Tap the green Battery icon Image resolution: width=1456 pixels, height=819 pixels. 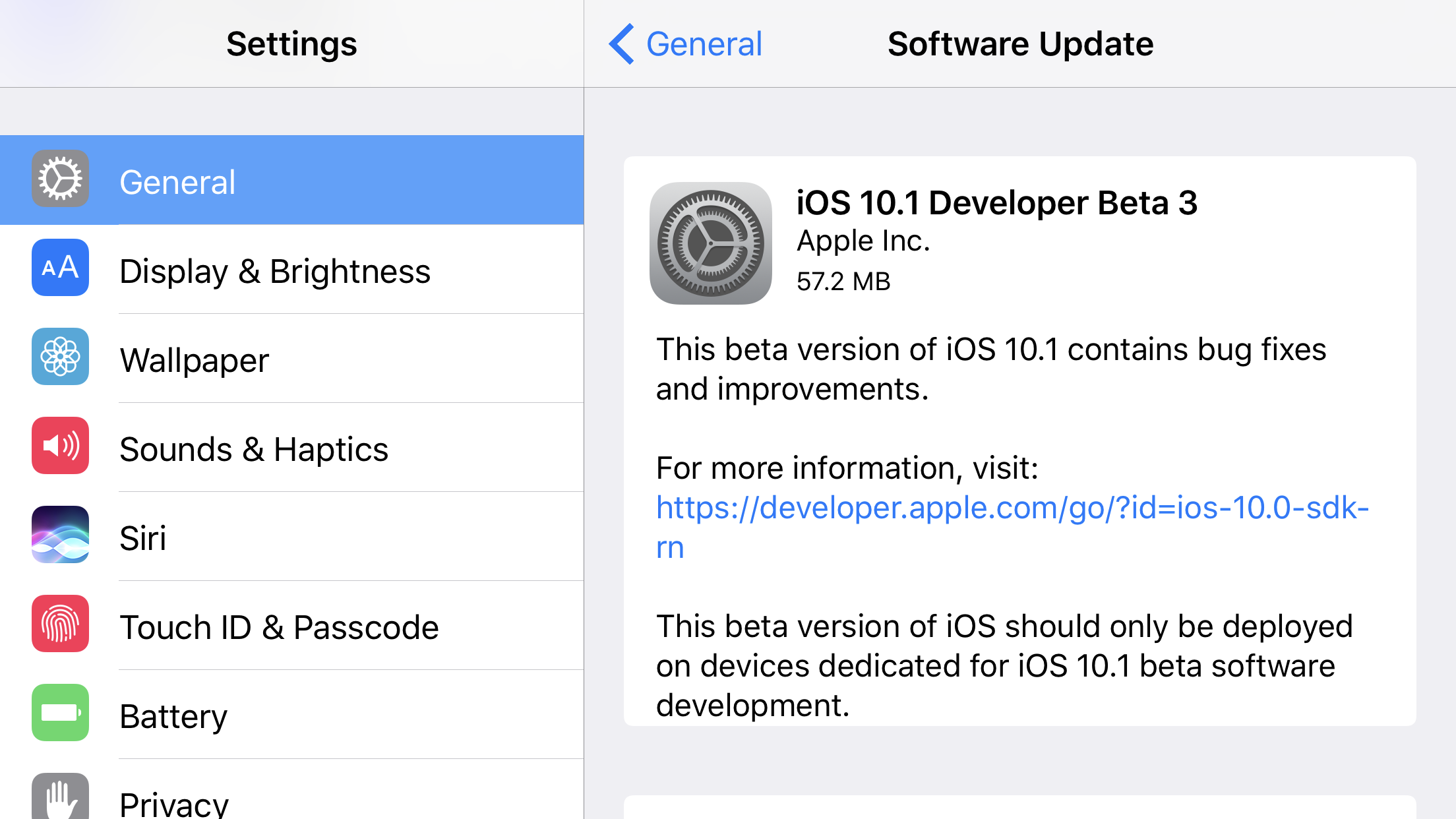pyautogui.click(x=59, y=713)
